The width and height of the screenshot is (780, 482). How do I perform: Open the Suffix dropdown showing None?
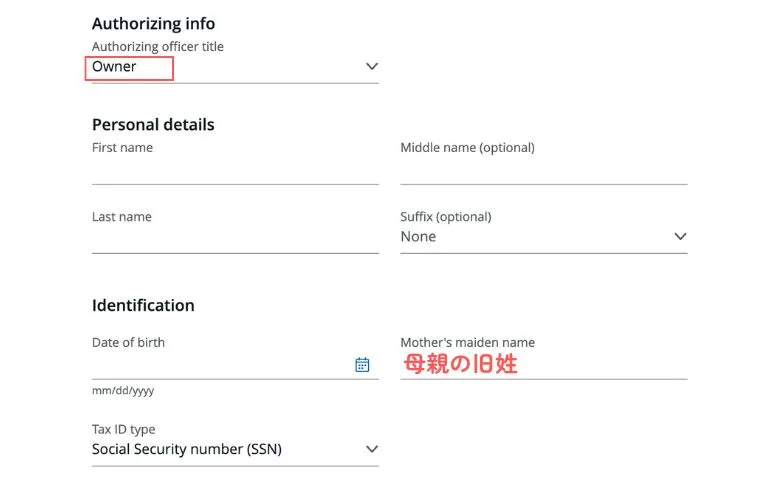tap(540, 237)
